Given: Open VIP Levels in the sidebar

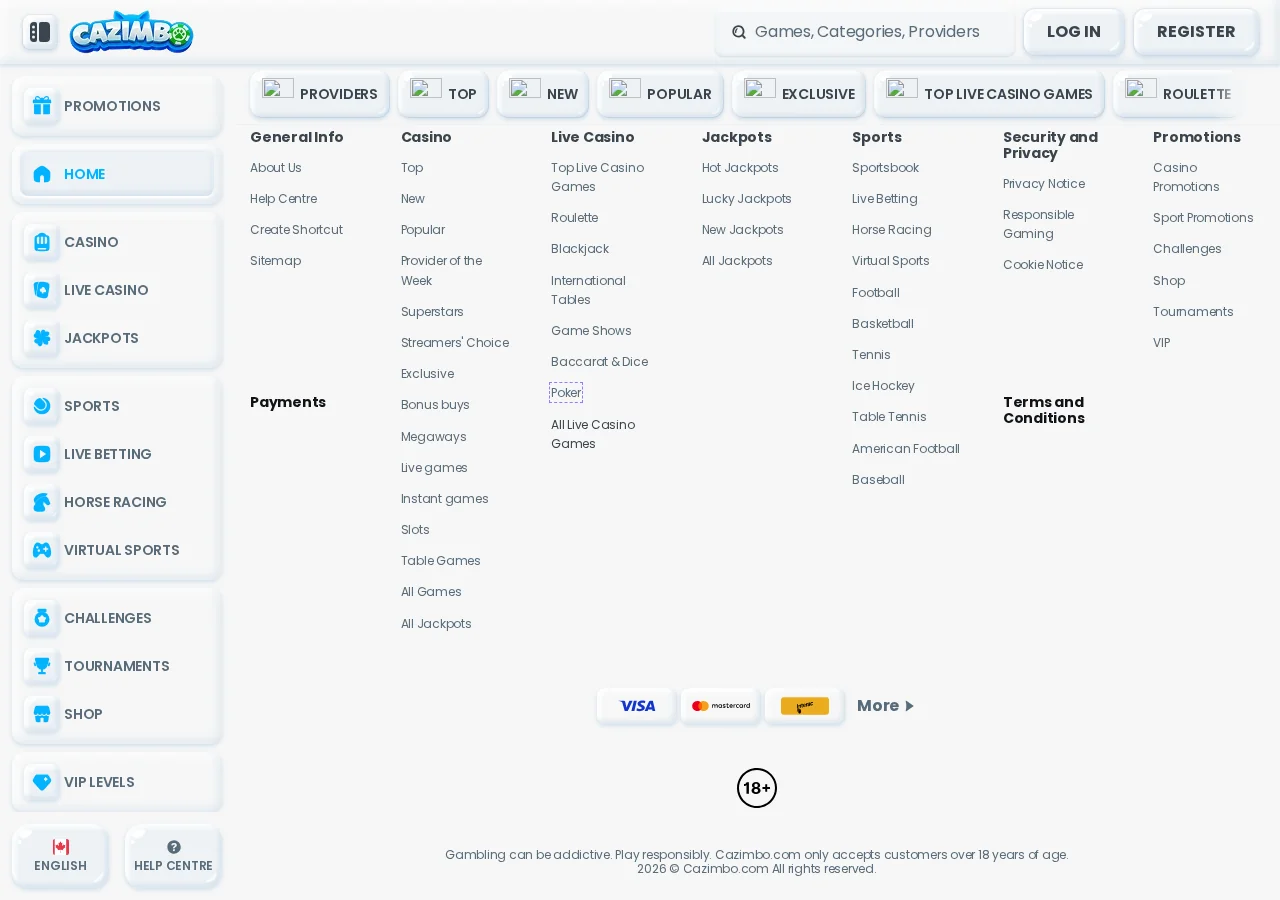Looking at the screenshot, I should [x=117, y=782].
